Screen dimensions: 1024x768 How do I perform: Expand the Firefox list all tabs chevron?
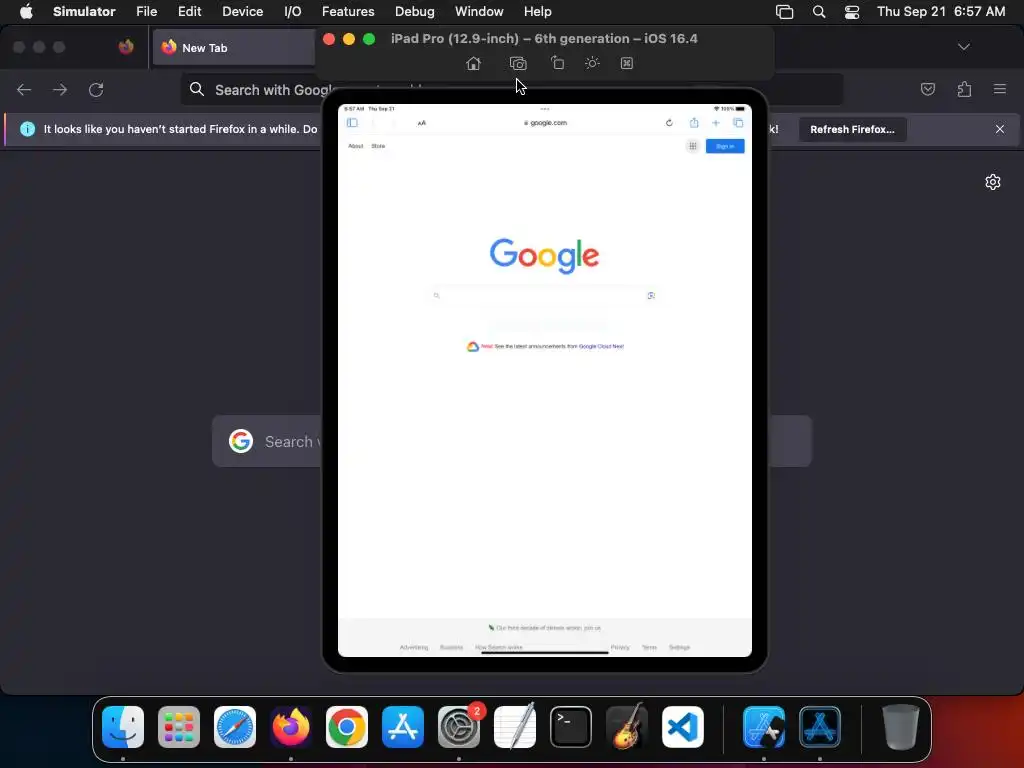[963, 47]
